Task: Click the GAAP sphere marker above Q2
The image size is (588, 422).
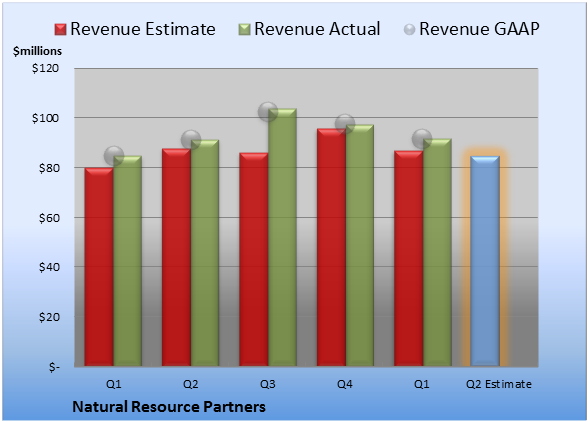Action: [x=191, y=140]
